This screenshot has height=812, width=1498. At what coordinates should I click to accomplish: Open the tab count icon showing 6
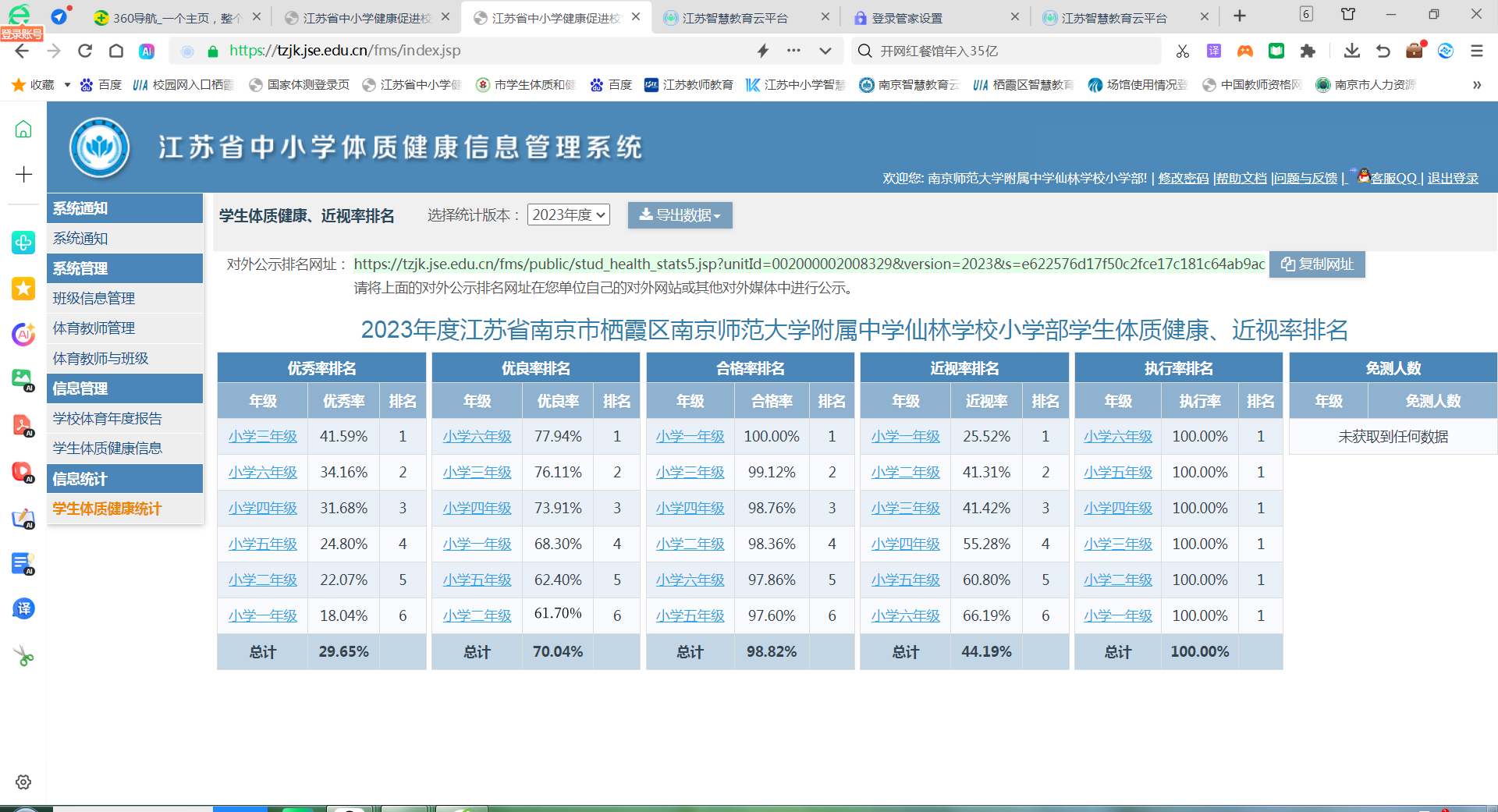coord(1306,14)
